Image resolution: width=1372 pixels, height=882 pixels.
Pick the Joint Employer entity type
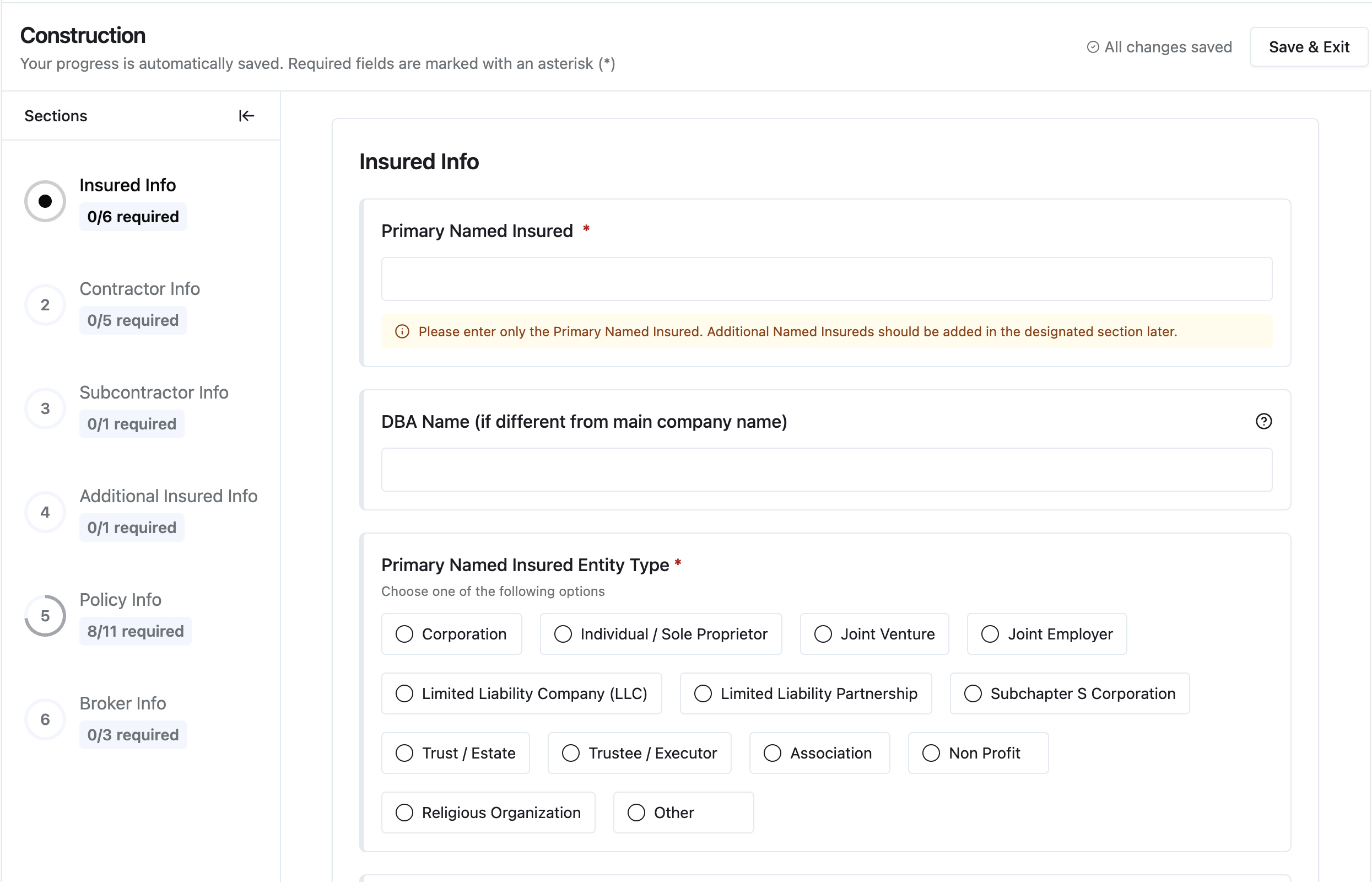[1047, 634]
